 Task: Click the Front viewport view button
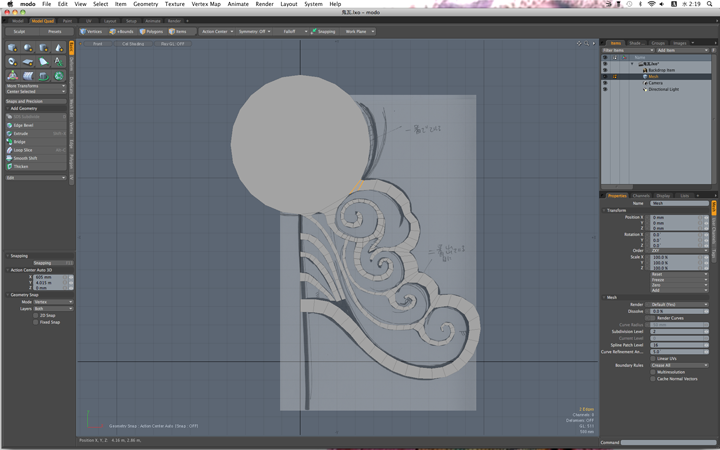point(97,44)
